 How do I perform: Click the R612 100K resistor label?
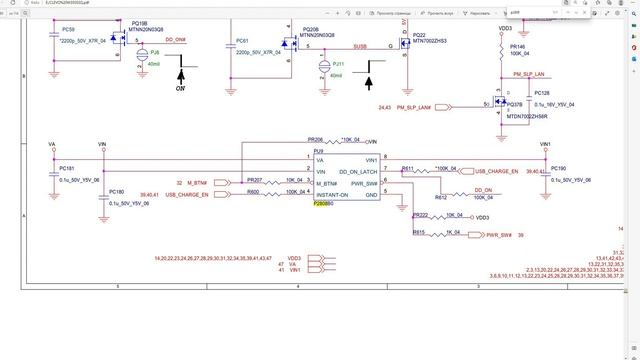(x=440, y=198)
